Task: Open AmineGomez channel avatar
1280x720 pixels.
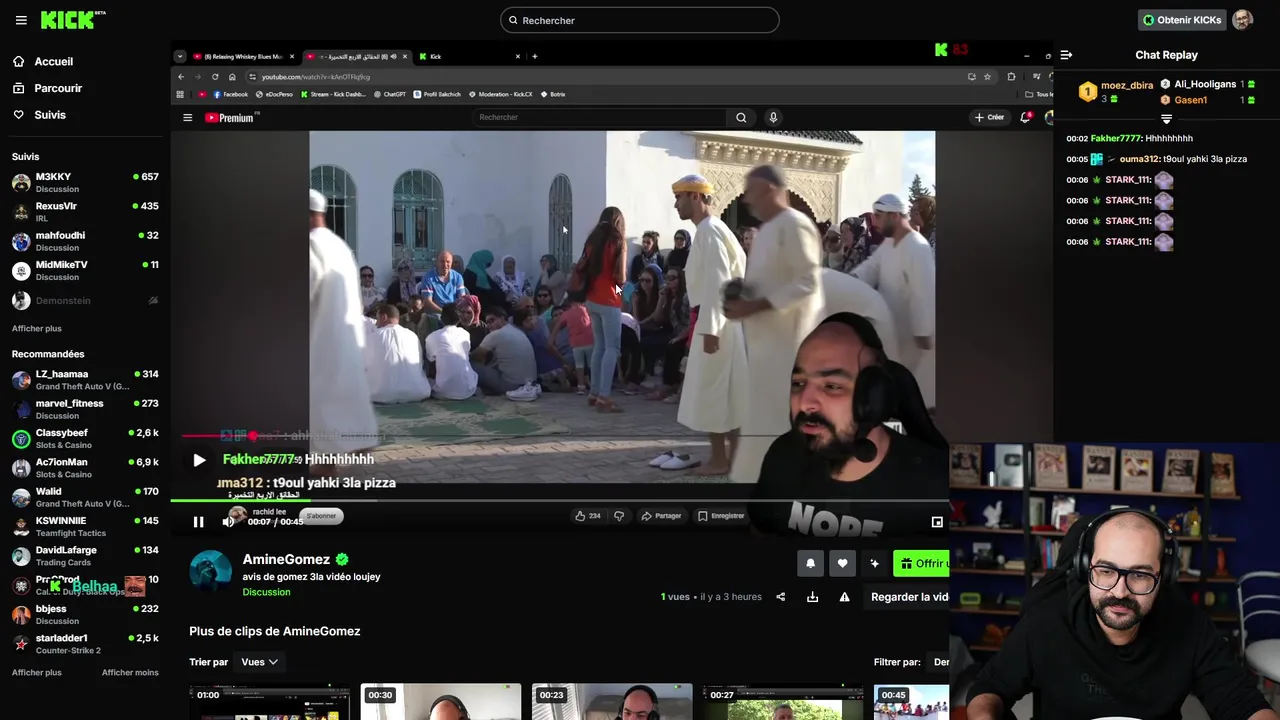Action: coord(210,571)
